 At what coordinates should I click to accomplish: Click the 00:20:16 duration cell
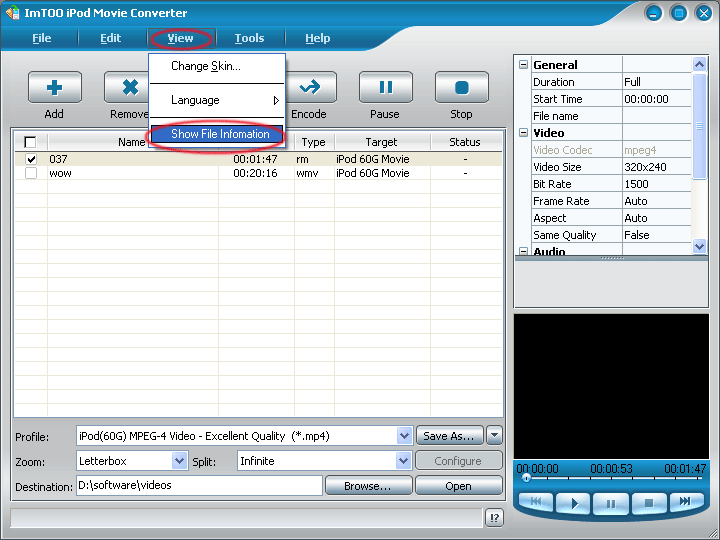tap(255, 173)
